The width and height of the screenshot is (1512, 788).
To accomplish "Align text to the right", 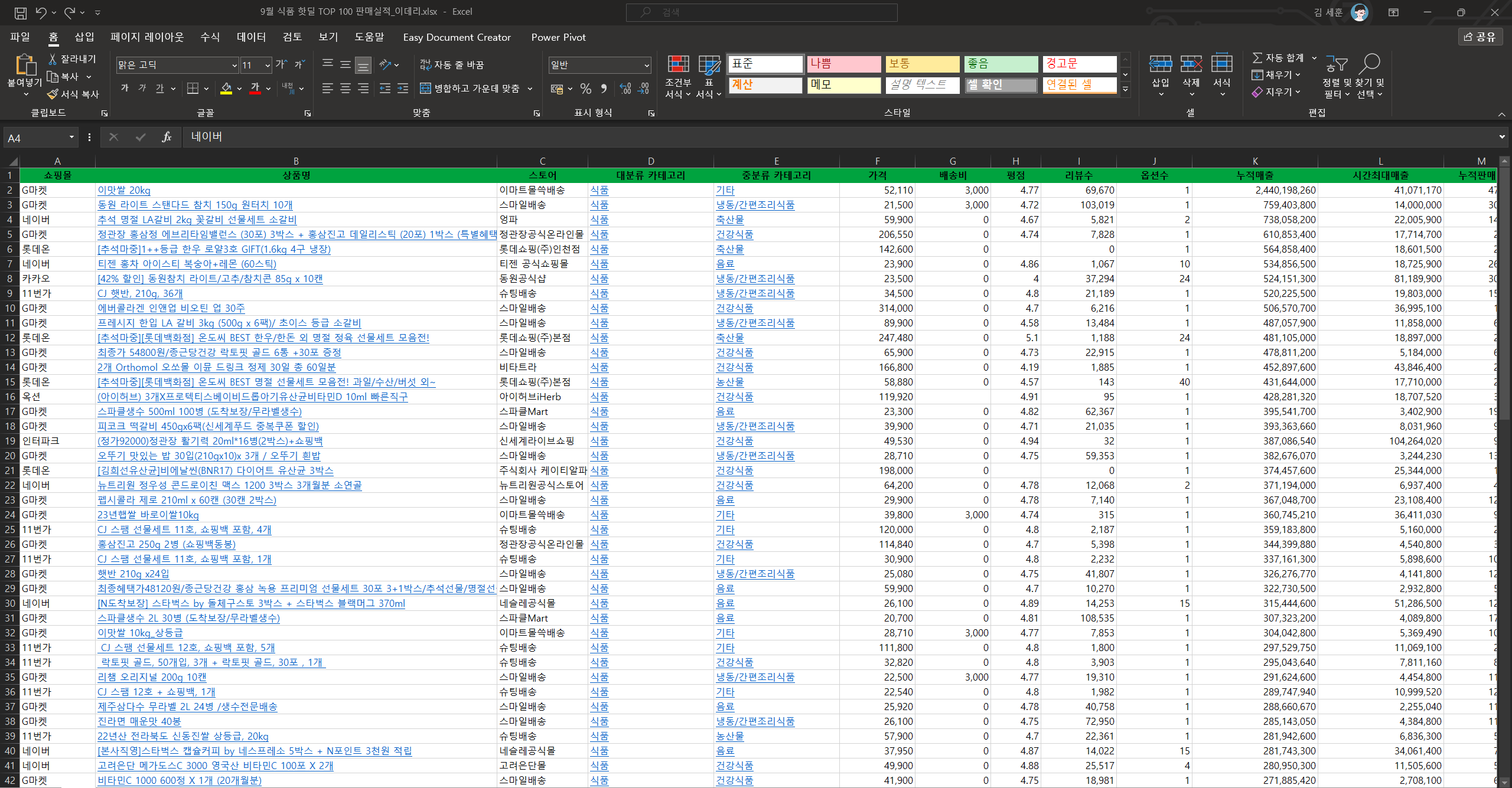I will tap(363, 88).
